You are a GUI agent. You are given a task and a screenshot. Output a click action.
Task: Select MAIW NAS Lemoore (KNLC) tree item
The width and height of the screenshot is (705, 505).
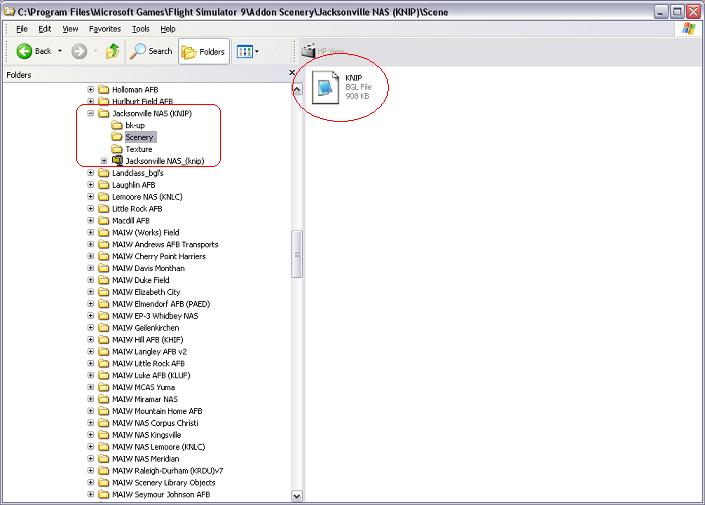(x=158, y=447)
